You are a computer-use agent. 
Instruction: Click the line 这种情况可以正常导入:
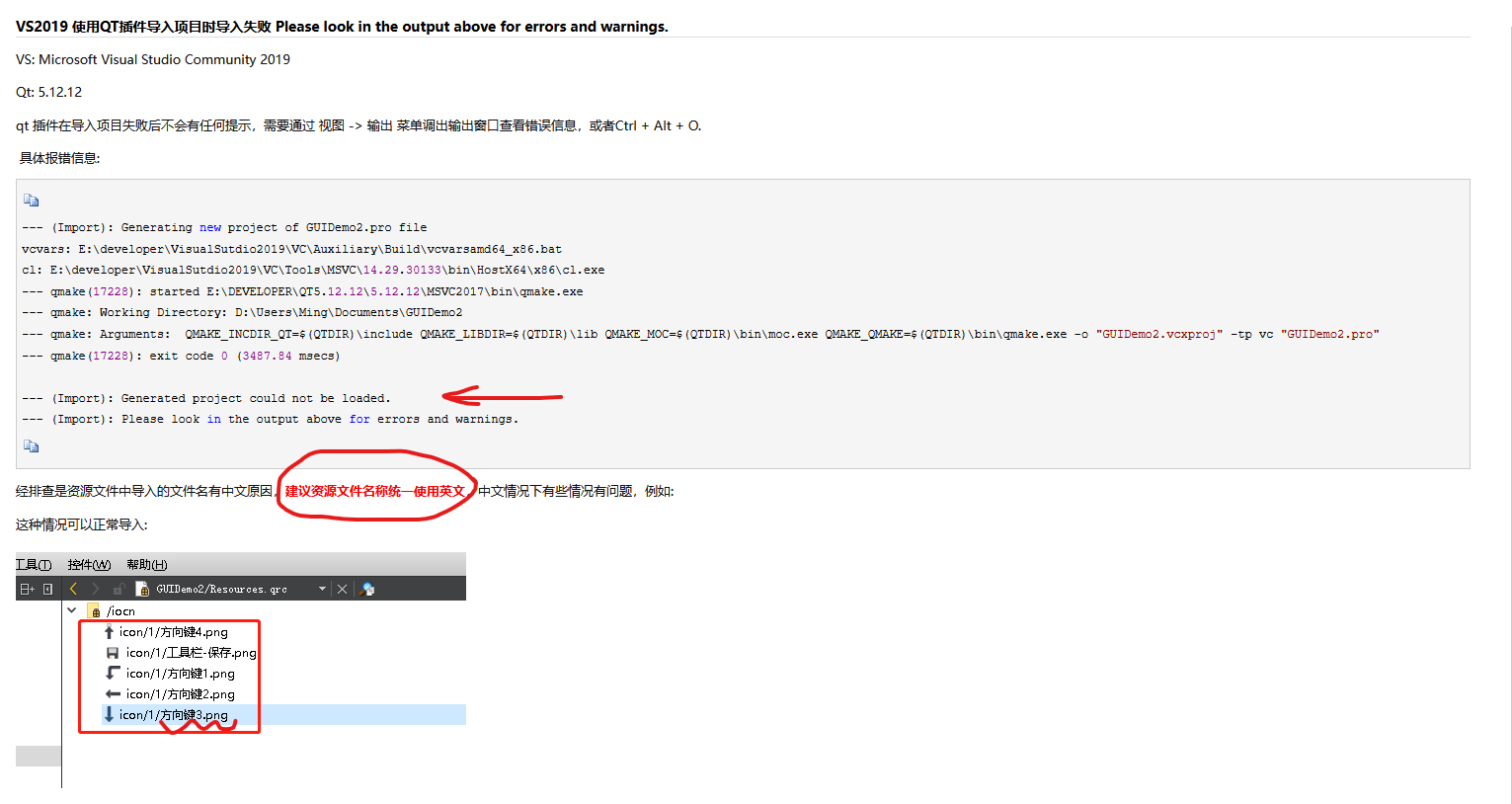pyautogui.click(x=82, y=524)
